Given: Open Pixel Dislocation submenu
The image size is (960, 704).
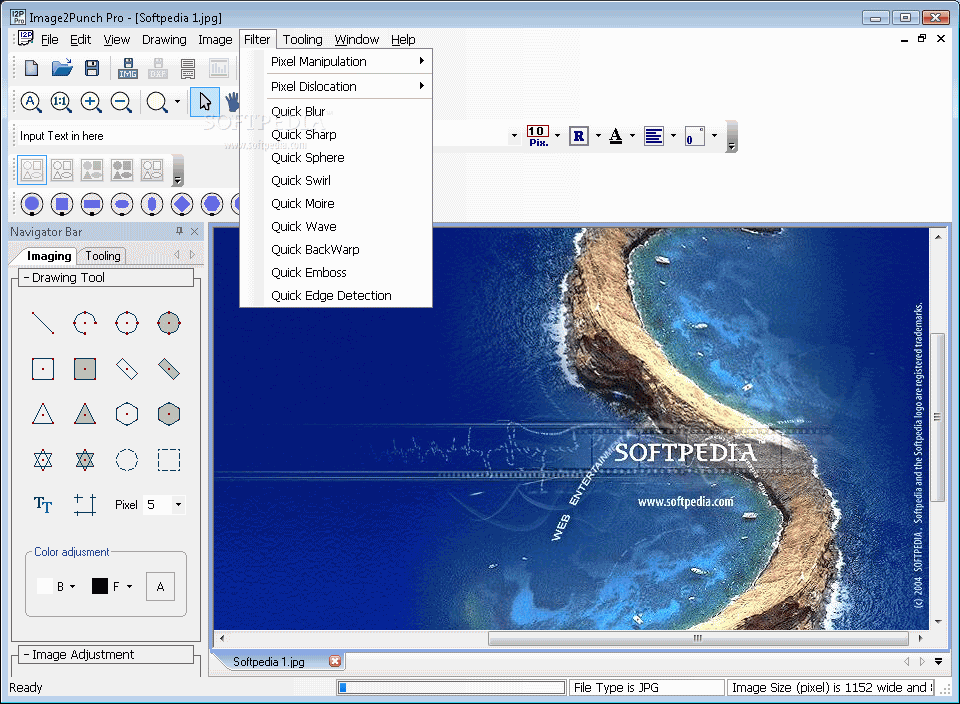Looking at the screenshot, I should pos(347,86).
